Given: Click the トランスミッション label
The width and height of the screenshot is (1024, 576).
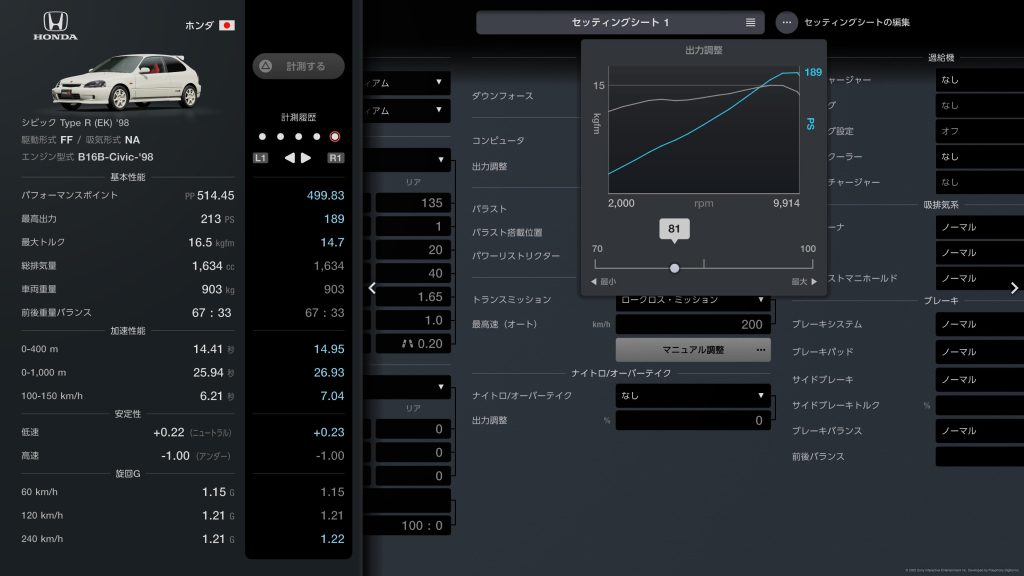Looking at the screenshot, I should [511, 300].
